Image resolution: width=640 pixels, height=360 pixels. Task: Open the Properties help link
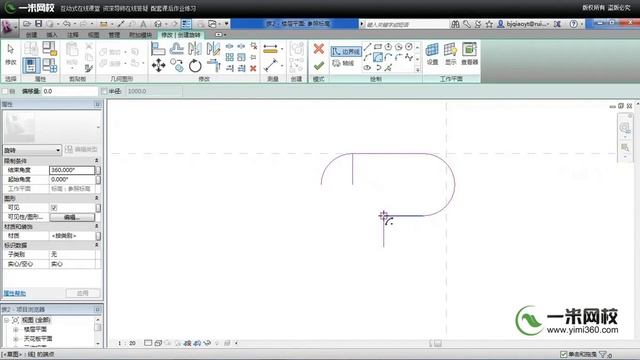(15, 293)
